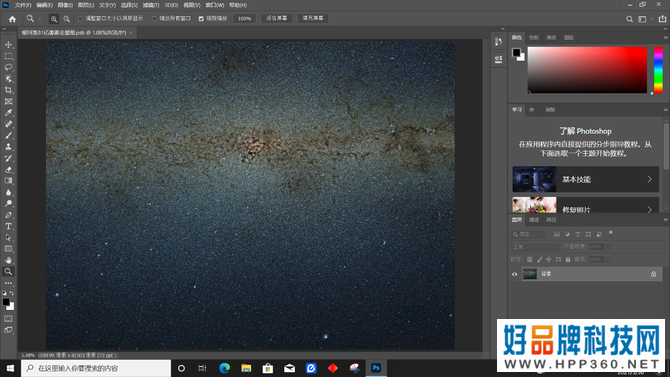Screen dimensions: 670x377
Task: Go to Photoshop Home screen
Action: [12, 19]
